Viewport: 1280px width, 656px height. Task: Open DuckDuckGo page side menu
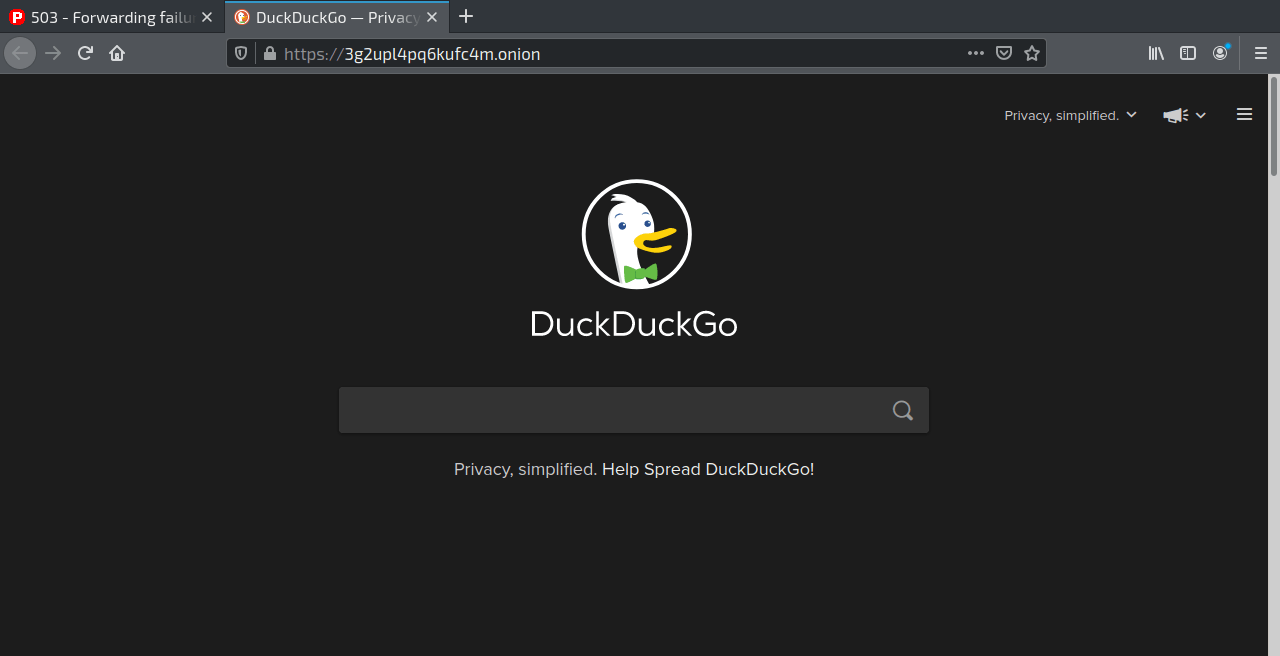tap(1245, 114)
